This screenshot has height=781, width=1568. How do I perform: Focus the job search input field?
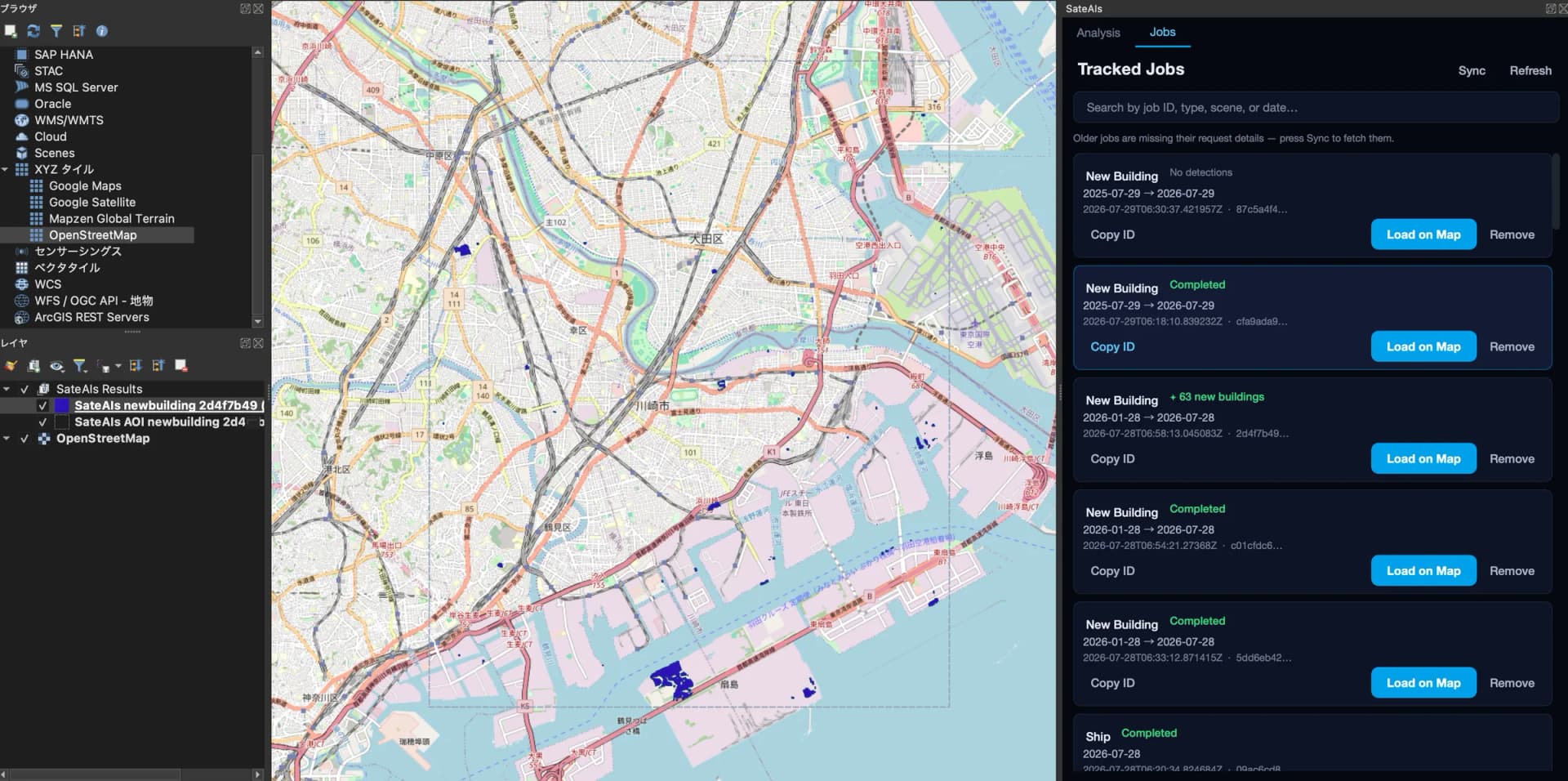(x=1316, y=108)
